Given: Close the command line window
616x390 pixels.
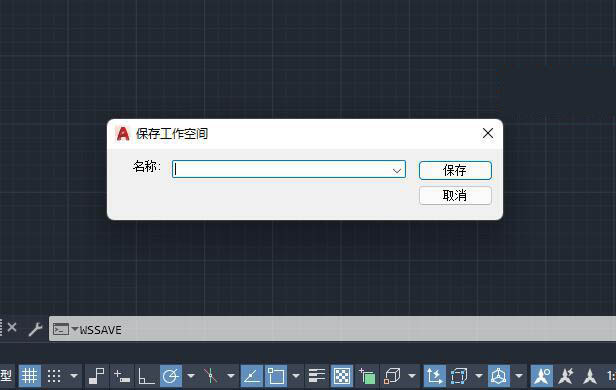Looking at the screenshot, I should tap(12, 327).
